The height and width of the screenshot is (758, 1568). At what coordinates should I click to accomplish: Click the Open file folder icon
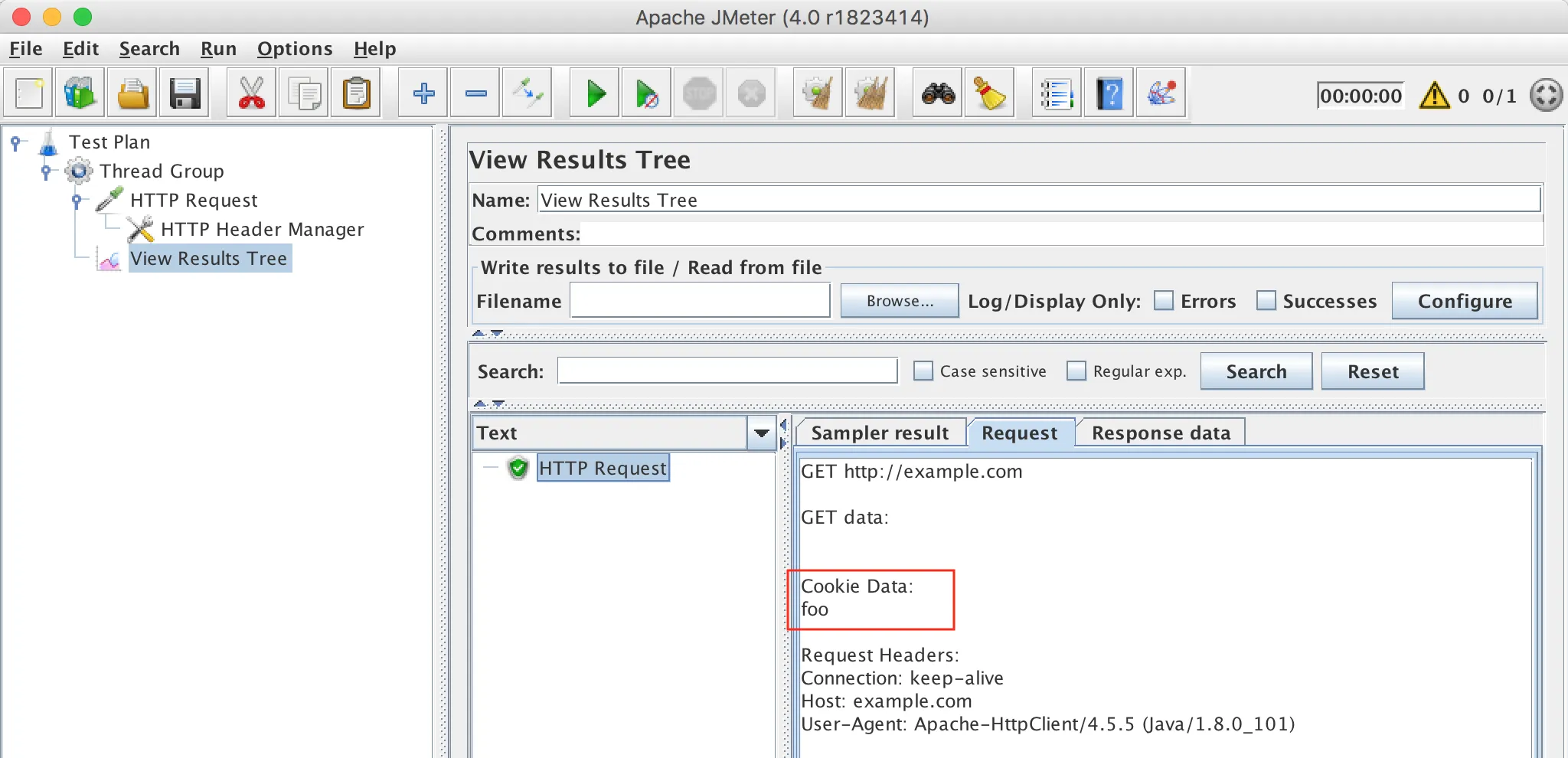(132, 93)
